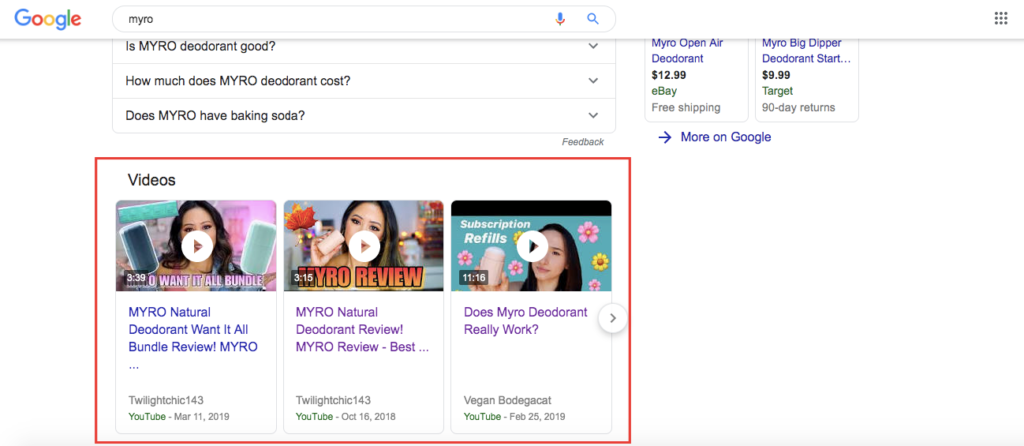Start voice search with microphone icon
Screen dimensions: 1024x446
click(x=560, y=19)
